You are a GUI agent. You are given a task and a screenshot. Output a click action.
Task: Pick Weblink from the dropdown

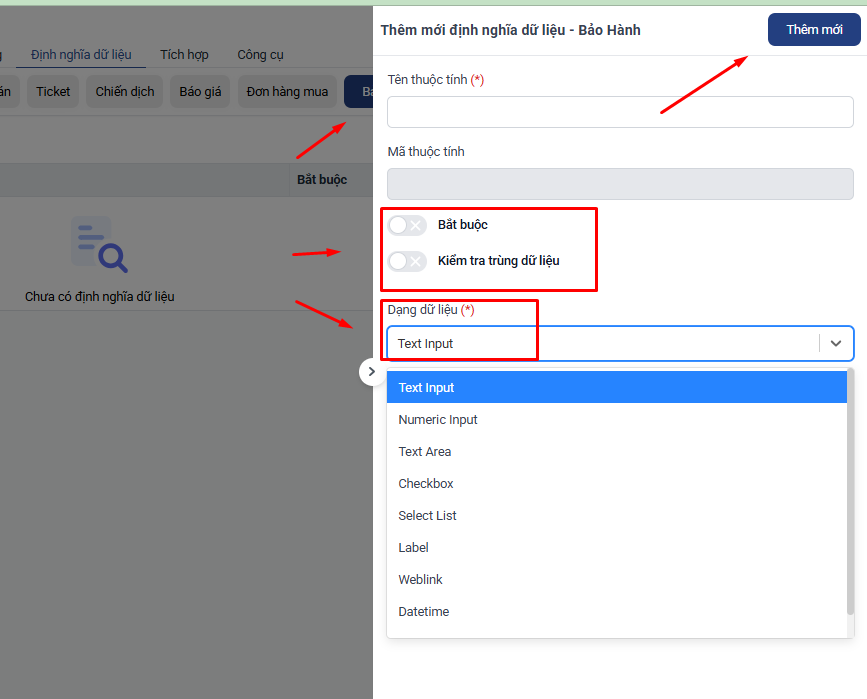[x=421, y=580]
